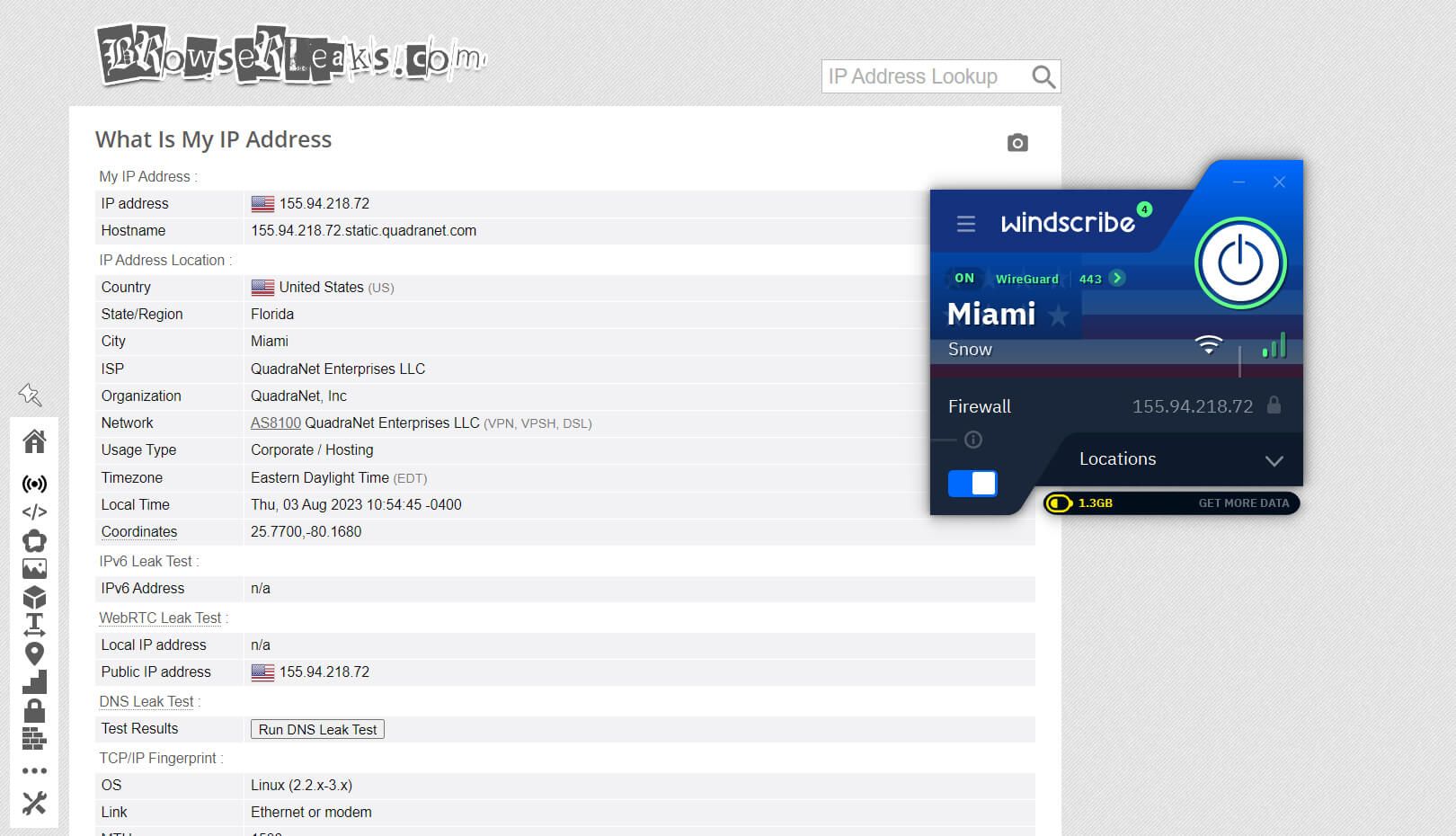Open the image canvas icon in the sidebar
Viewport: 1456px width, 836px height.
[x=34, y=569]
